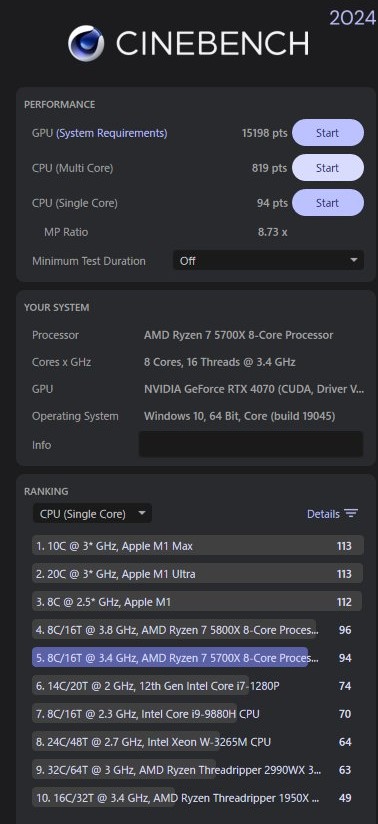Select the Intel Core i7-1280P ranking row
Image resolution: width=378 pixels, height=824 pixels.
click(198, 685)
